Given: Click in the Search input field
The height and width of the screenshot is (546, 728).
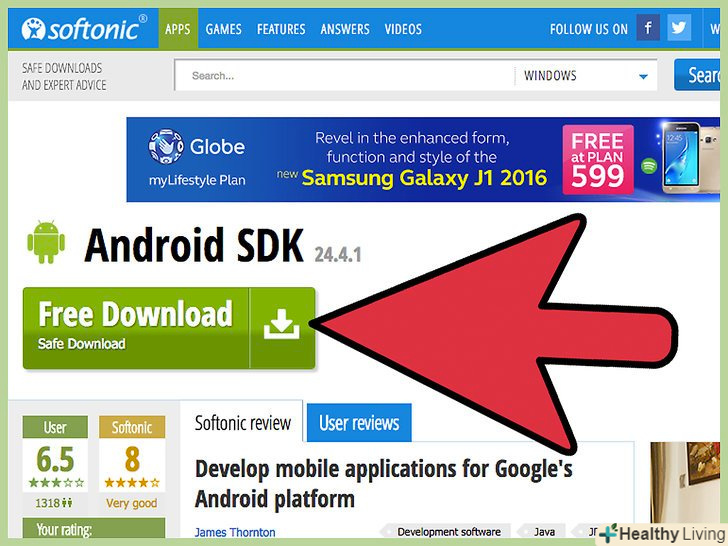Looking at the screenshot, I should tap(344, 75).
